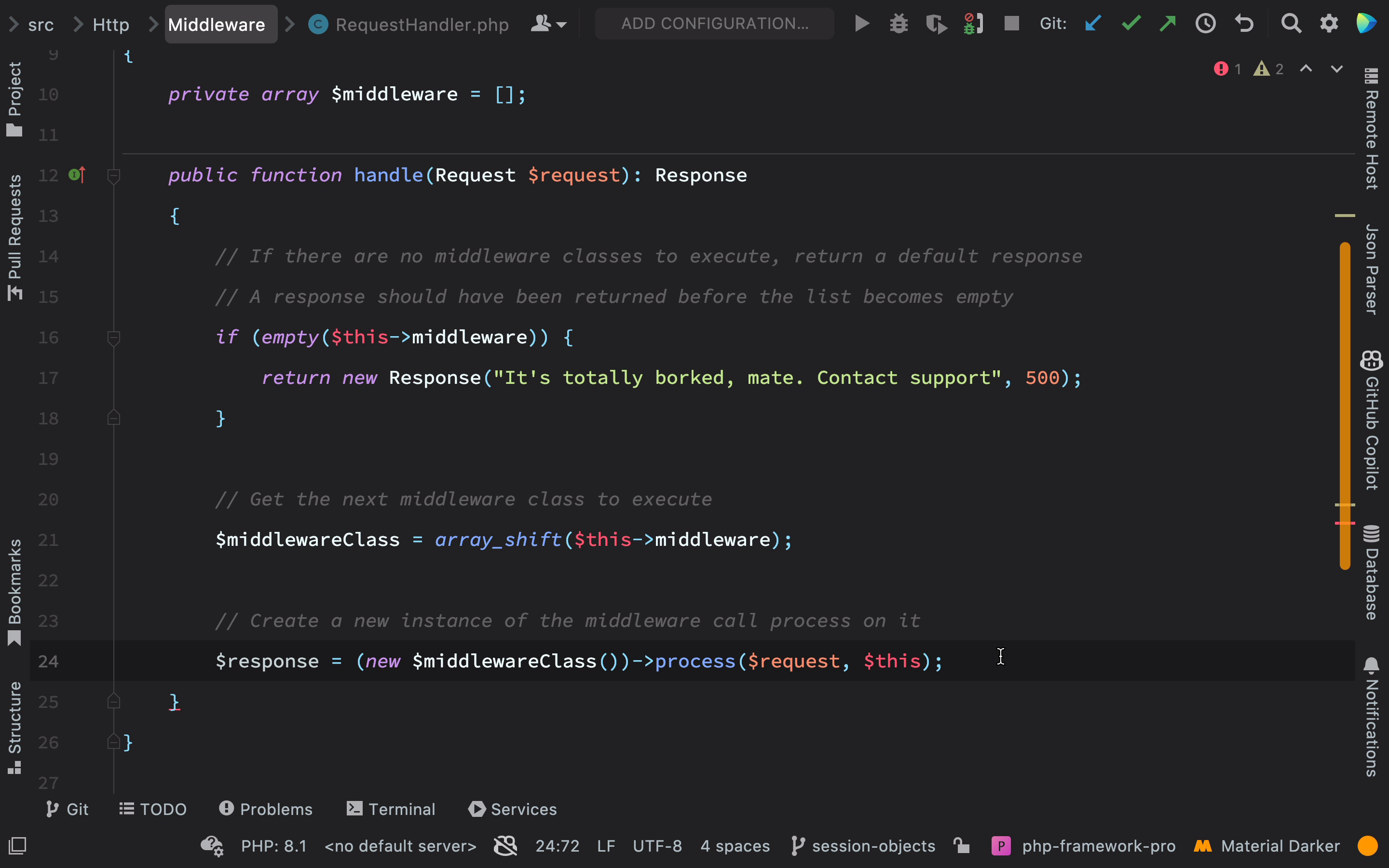Open the Terminal tool window tab
The width and height of the screenshot is (1389, 868).
391,809
